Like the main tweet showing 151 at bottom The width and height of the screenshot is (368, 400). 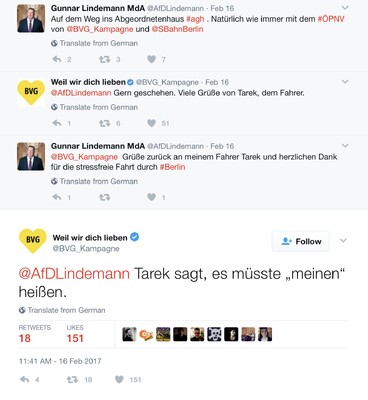click(119, 379)
